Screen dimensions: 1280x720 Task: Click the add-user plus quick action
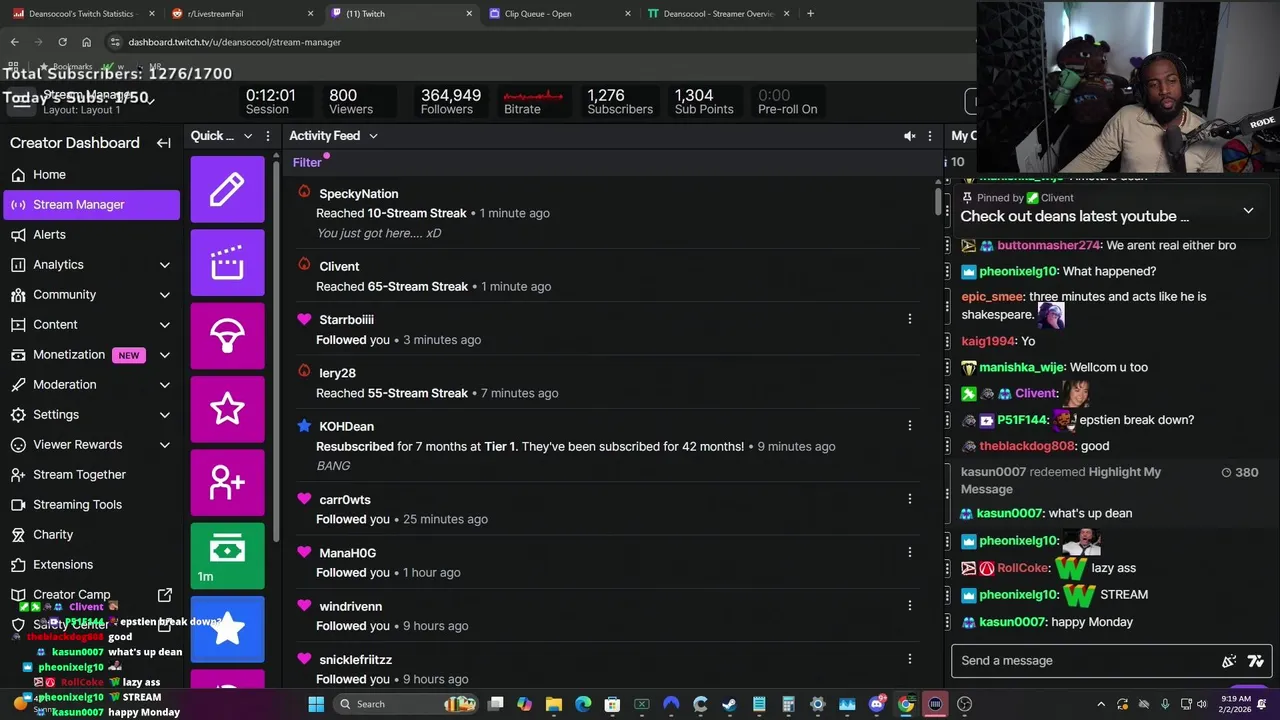point(227,482)
